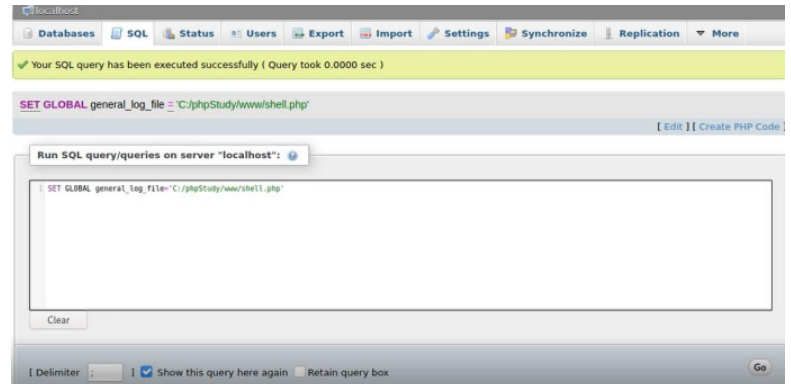Click the Import arrow icon
The height and width of the screenshot is (384, 791).
click(x=365, y=34)
